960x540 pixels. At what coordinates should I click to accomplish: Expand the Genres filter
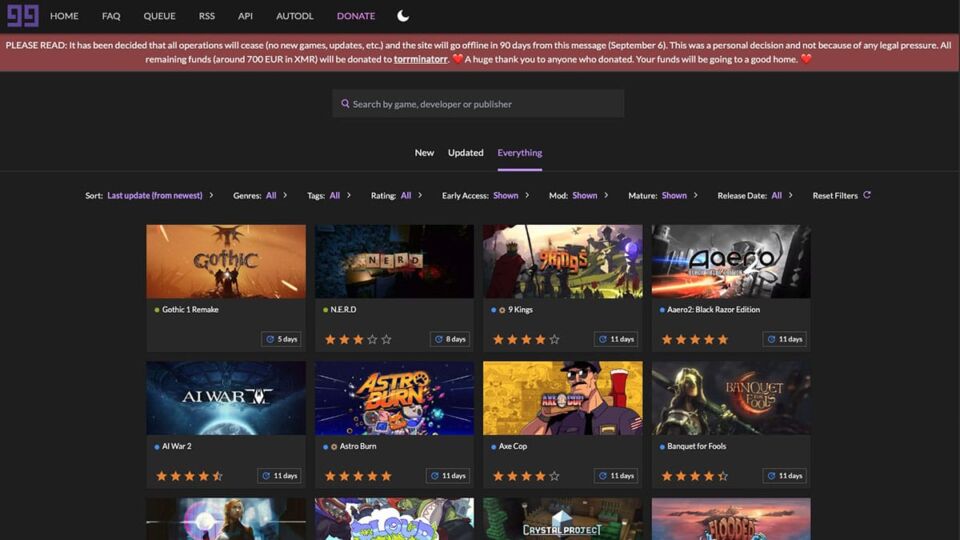260,195
